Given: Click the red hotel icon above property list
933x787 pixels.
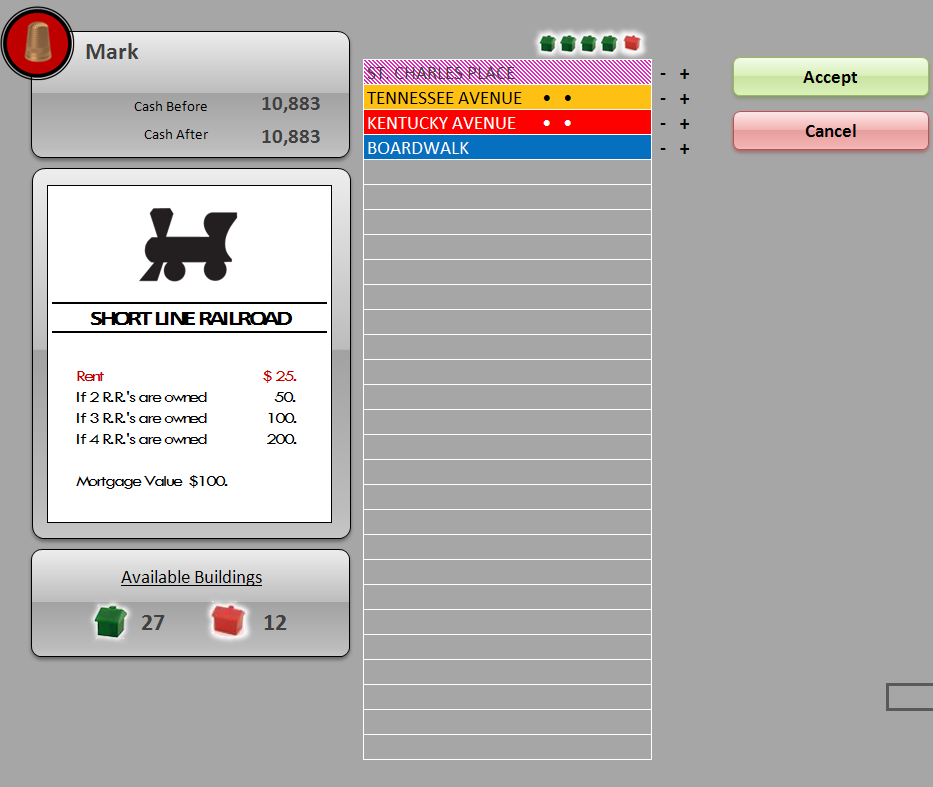Looking at the screenshot, I should coord(632,43).
